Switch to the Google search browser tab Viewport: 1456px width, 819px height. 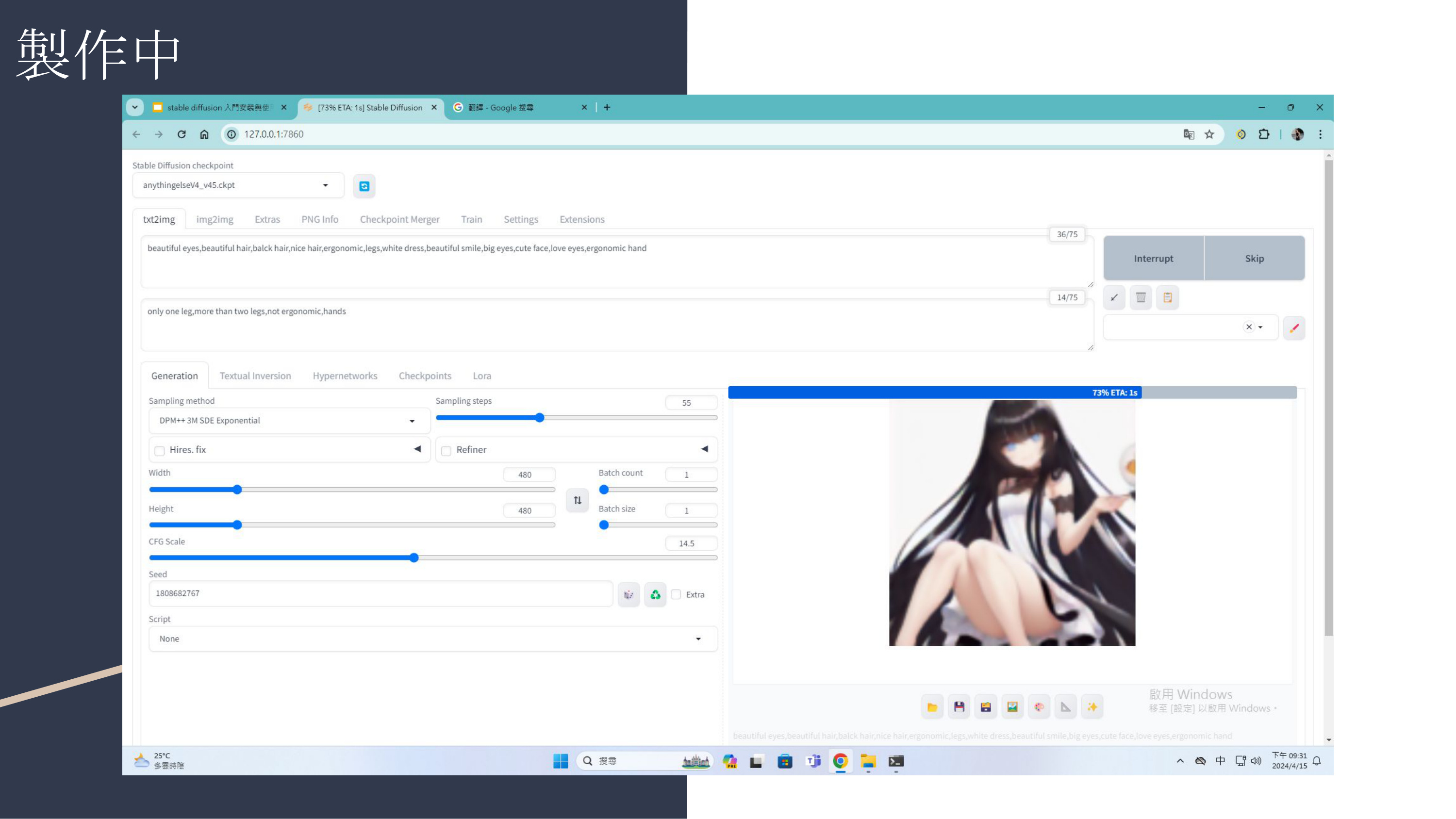[512, 107]
